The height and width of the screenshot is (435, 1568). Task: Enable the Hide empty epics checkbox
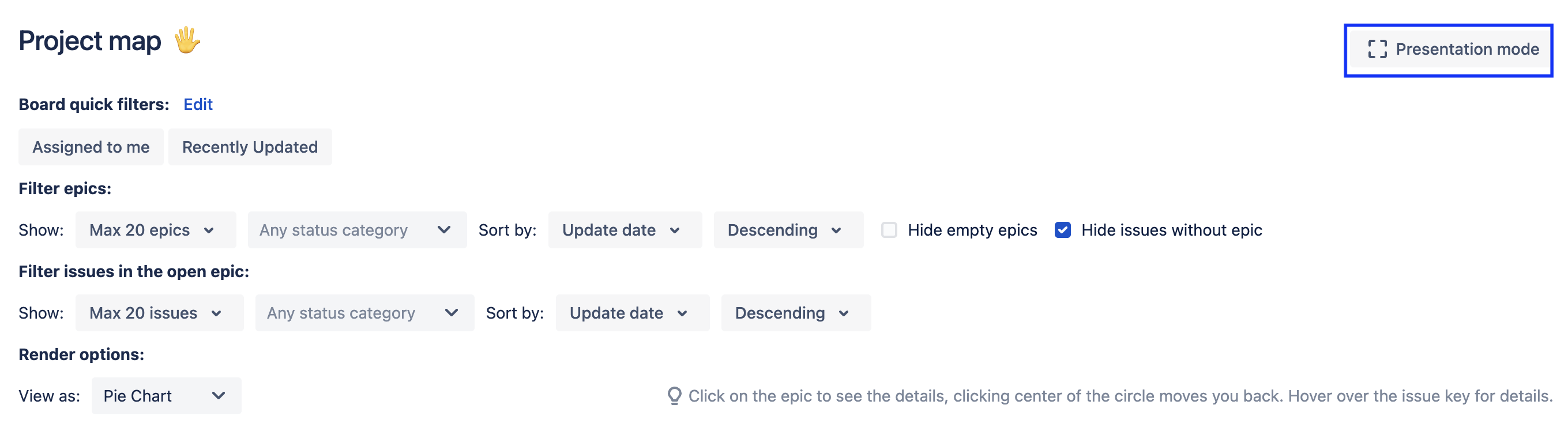pos(889,230)
